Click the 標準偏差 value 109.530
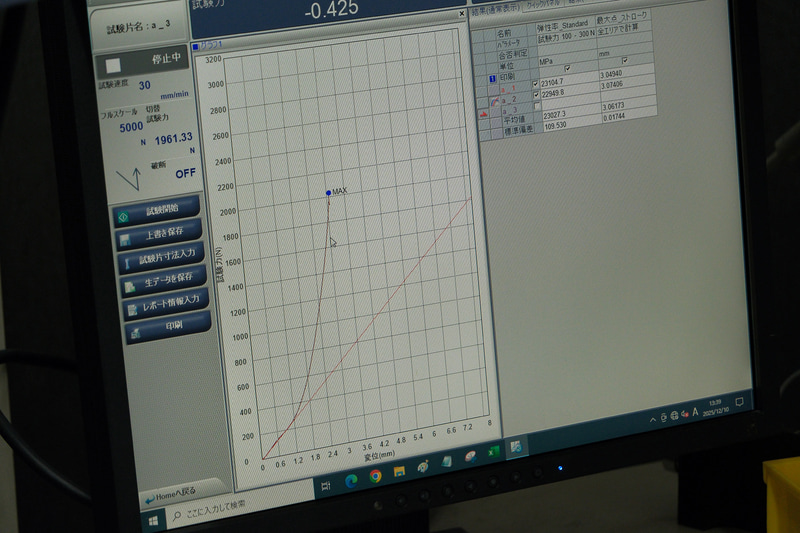This screenshot has width=800, height=533. coord(555,125)
